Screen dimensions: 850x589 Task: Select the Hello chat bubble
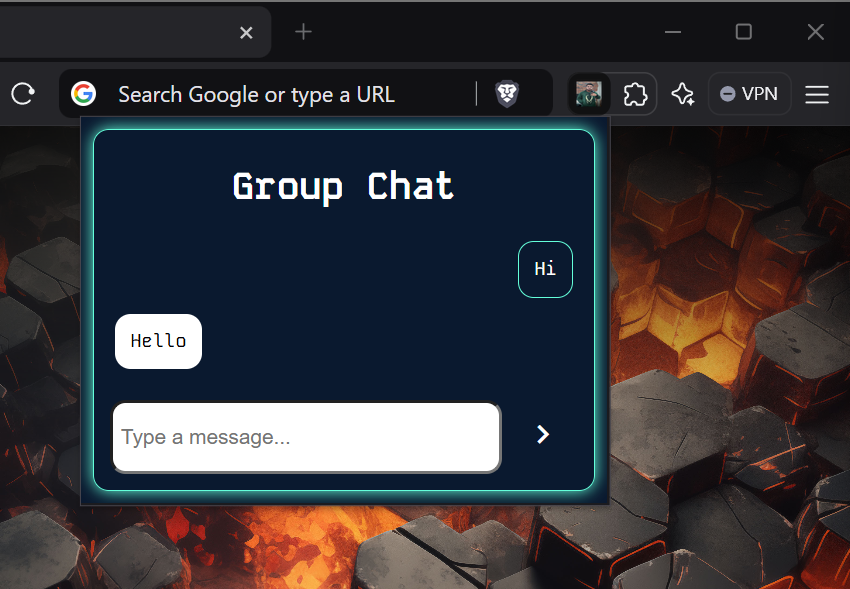point(158,341)
